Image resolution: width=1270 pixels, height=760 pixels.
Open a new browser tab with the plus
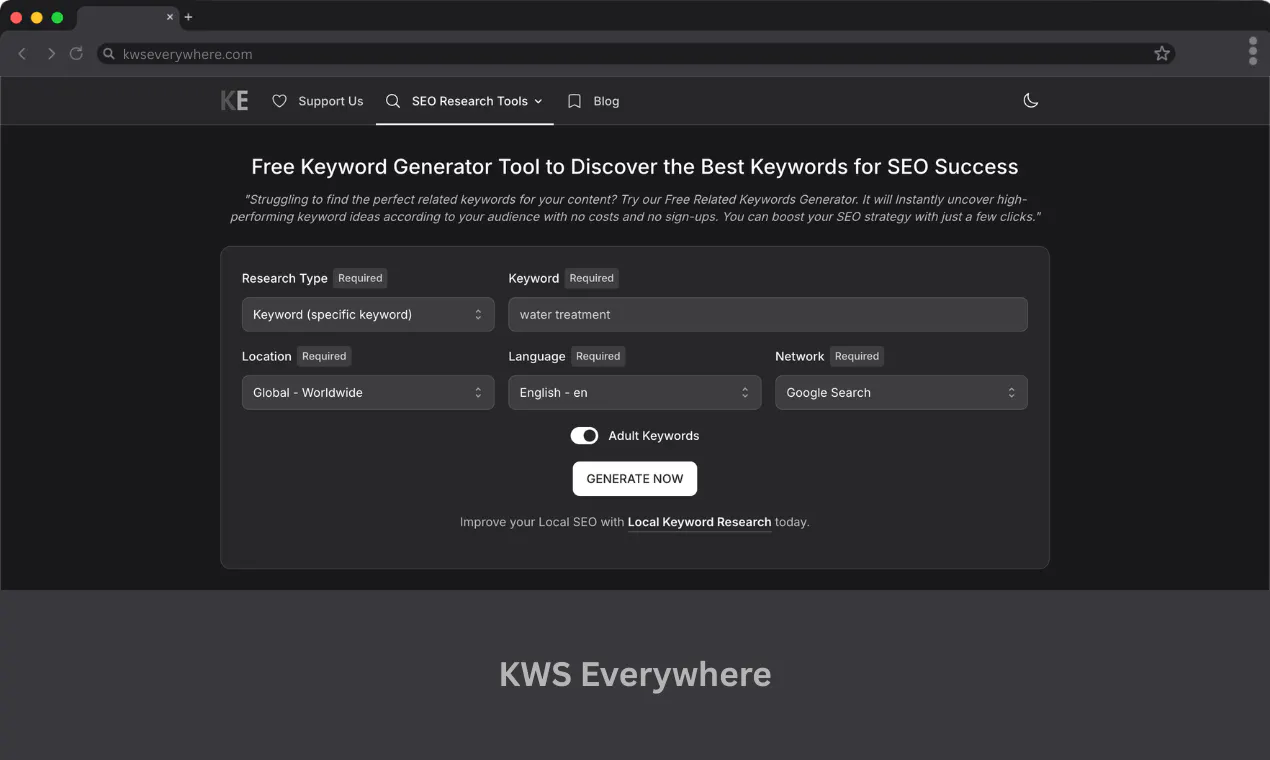tap(188, 17)
